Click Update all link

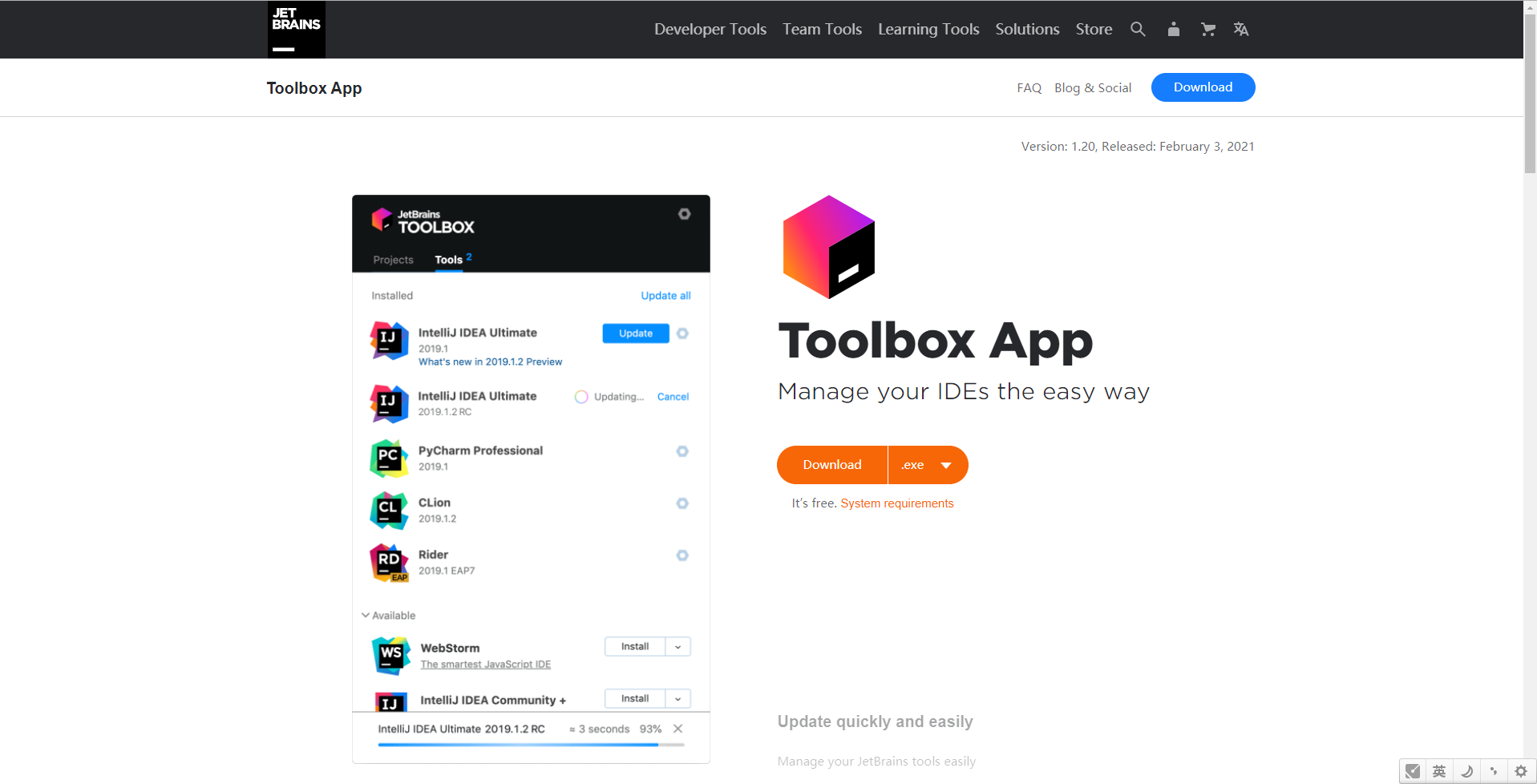tap(665, 296)
